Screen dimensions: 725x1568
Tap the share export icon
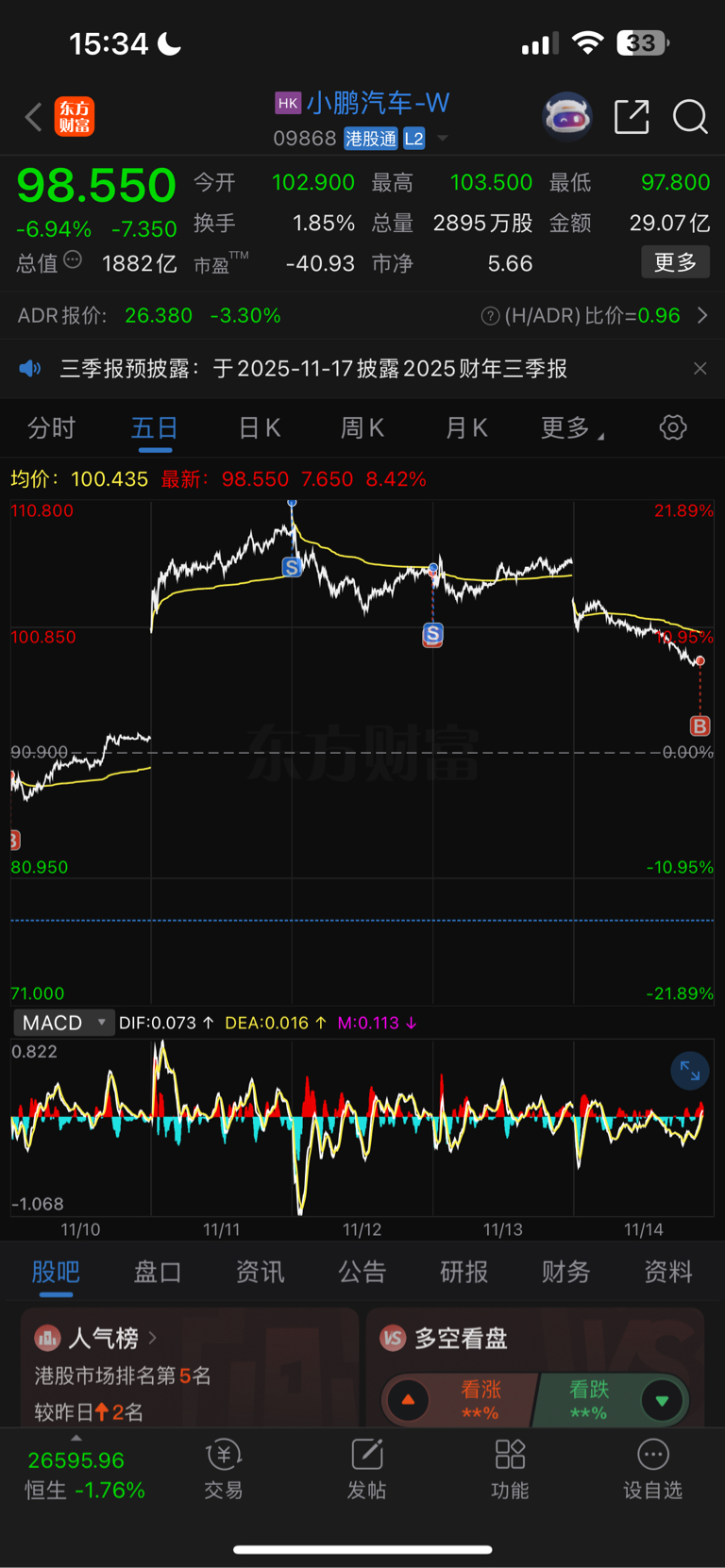632,117
